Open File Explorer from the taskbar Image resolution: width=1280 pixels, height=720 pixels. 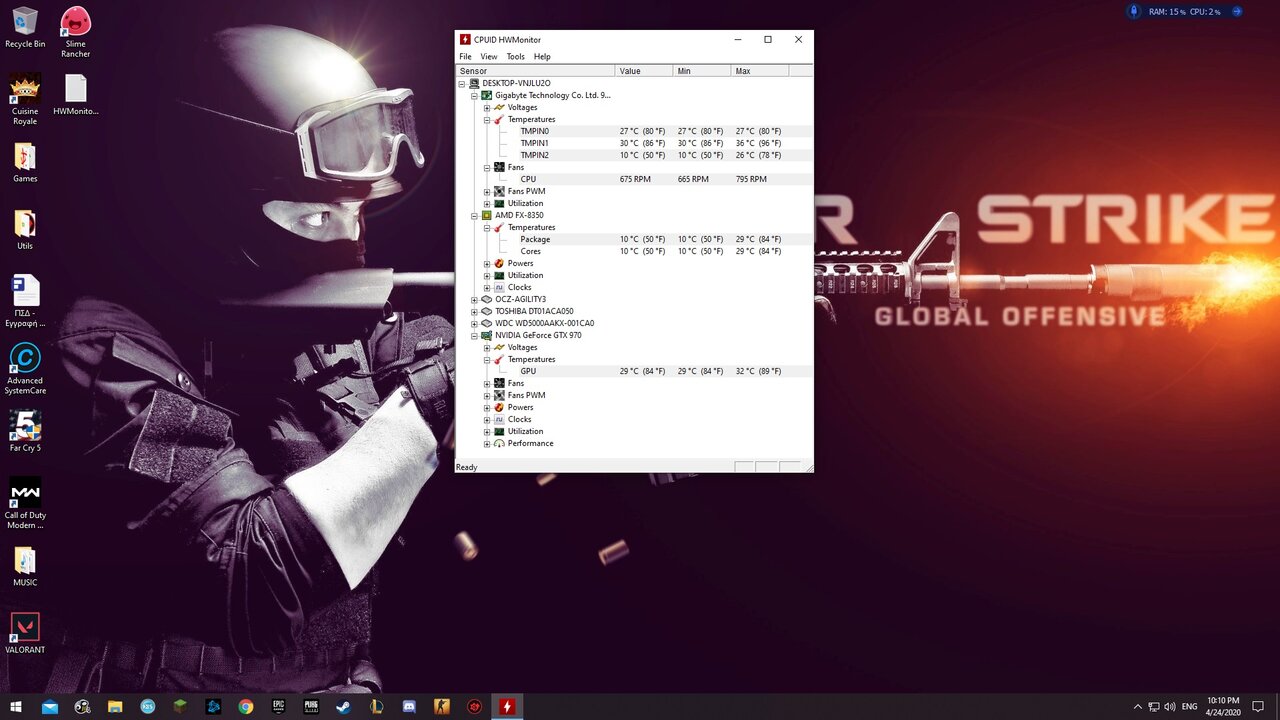point(115,707)
